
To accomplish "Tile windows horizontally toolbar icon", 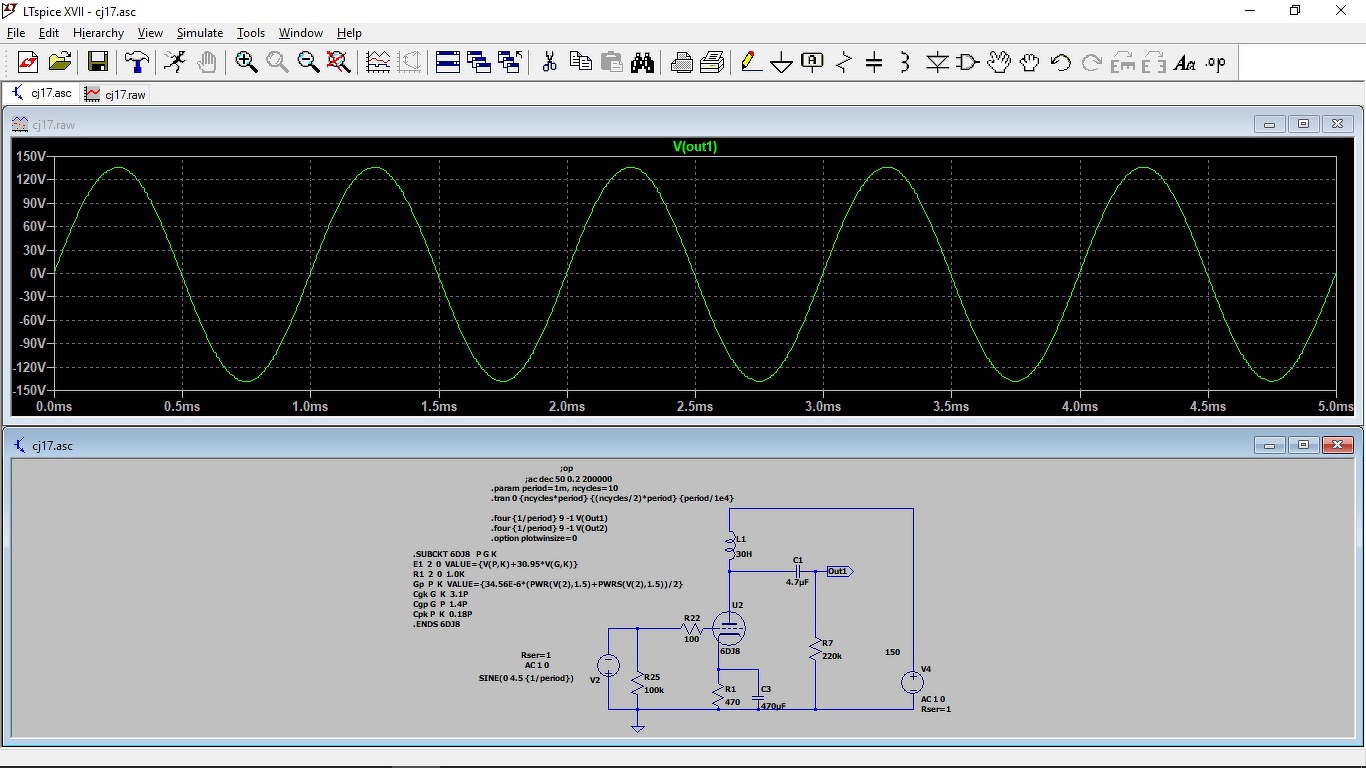I will 448,62.
